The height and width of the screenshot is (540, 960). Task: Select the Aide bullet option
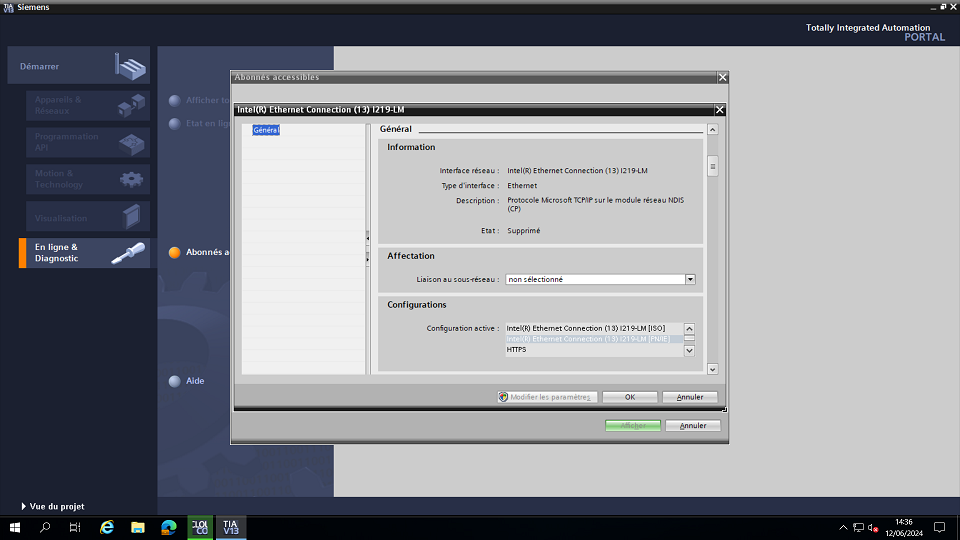tap(174, 381)
